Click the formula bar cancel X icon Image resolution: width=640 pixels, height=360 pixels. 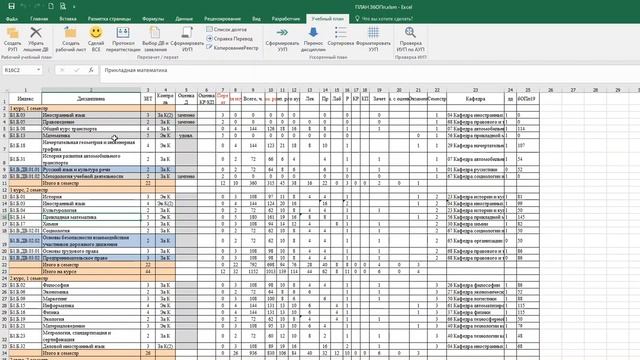tap(62, 70)
